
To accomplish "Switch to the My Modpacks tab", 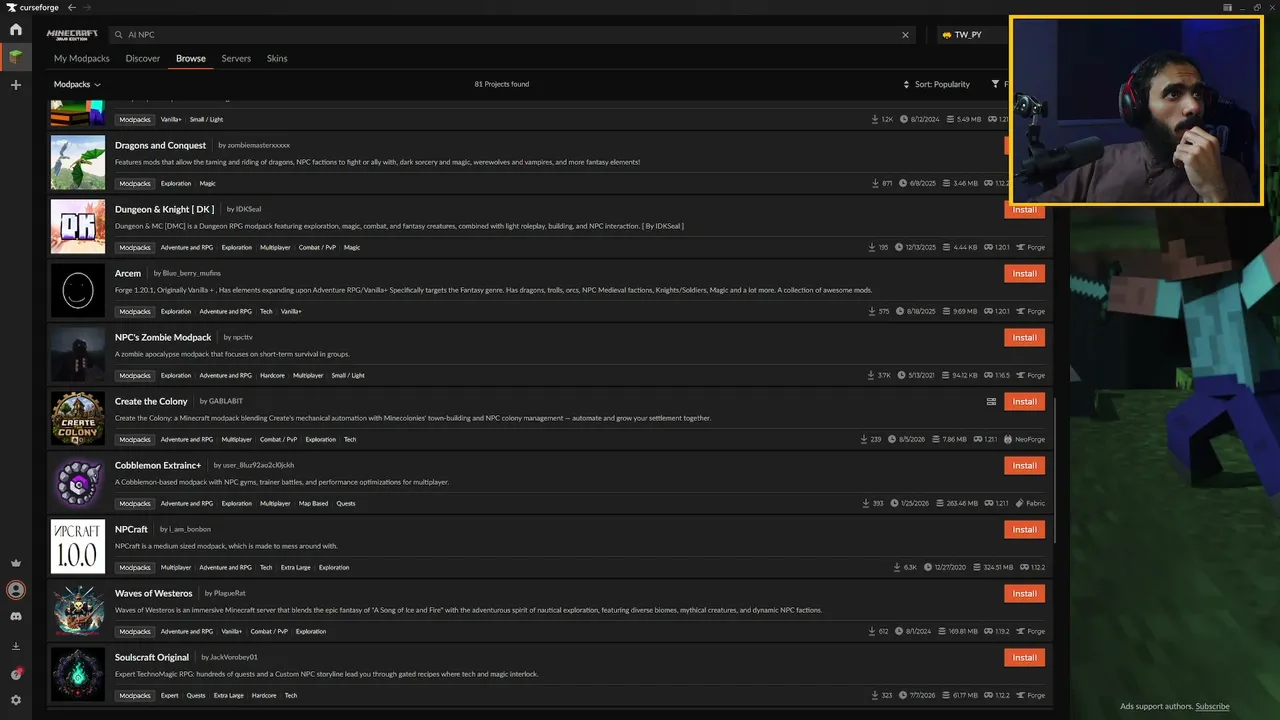I will coord(82,58).
